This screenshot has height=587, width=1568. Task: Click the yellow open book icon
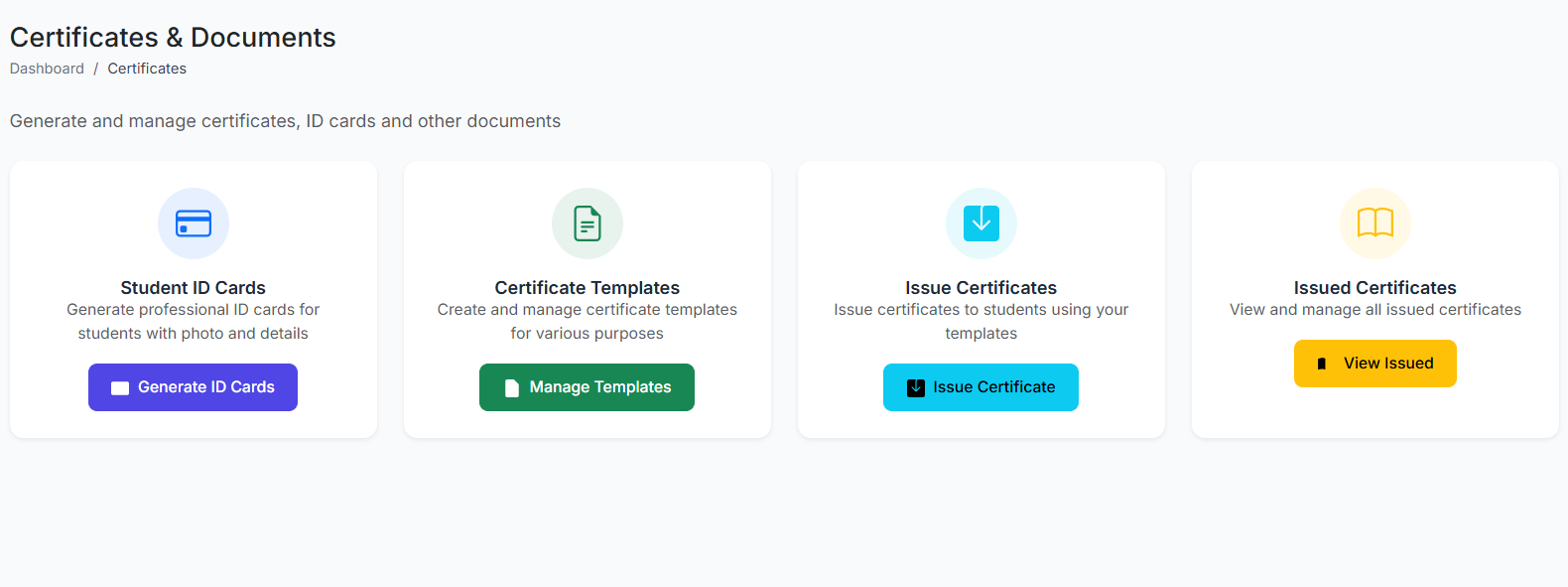pos(1374,223)
